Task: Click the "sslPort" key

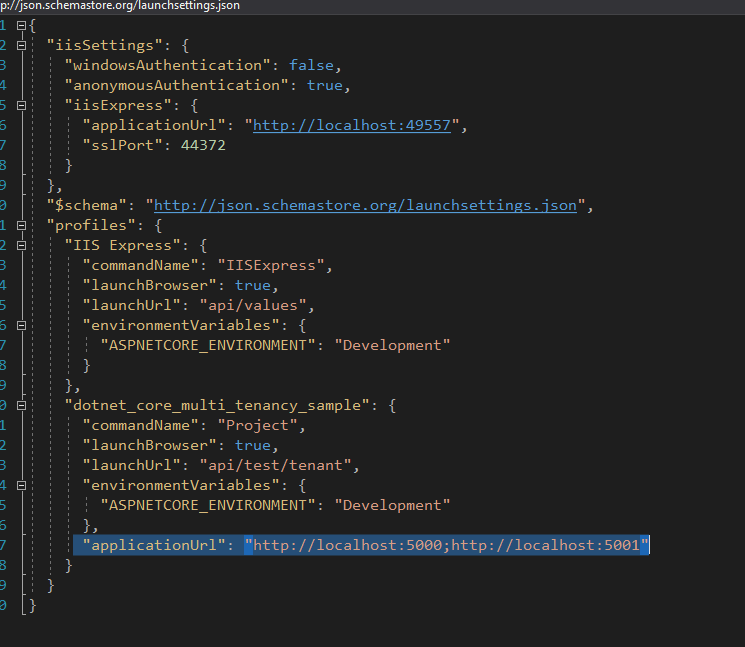Action: click(123, 145)
